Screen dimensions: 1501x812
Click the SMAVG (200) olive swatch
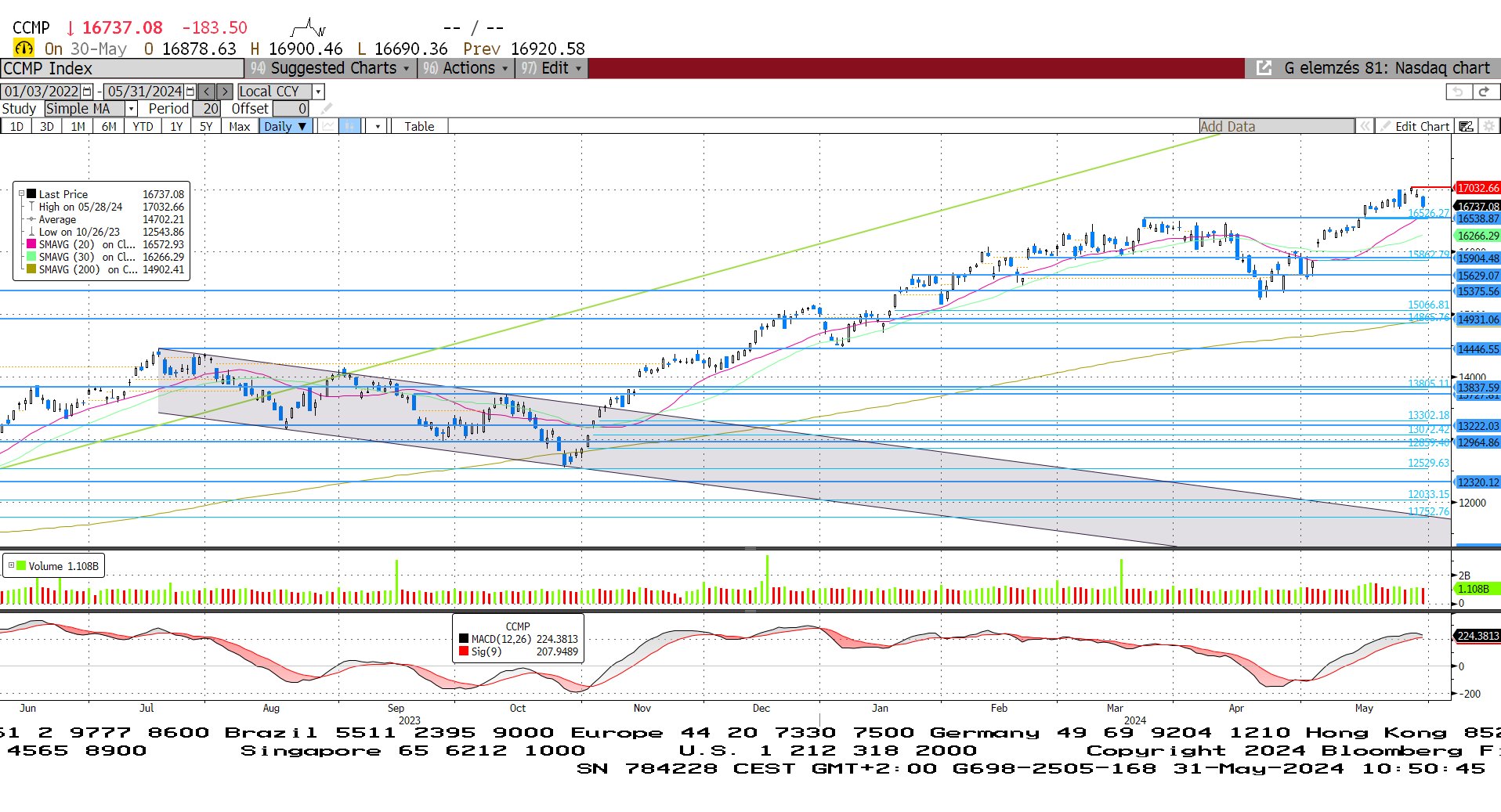31,269
